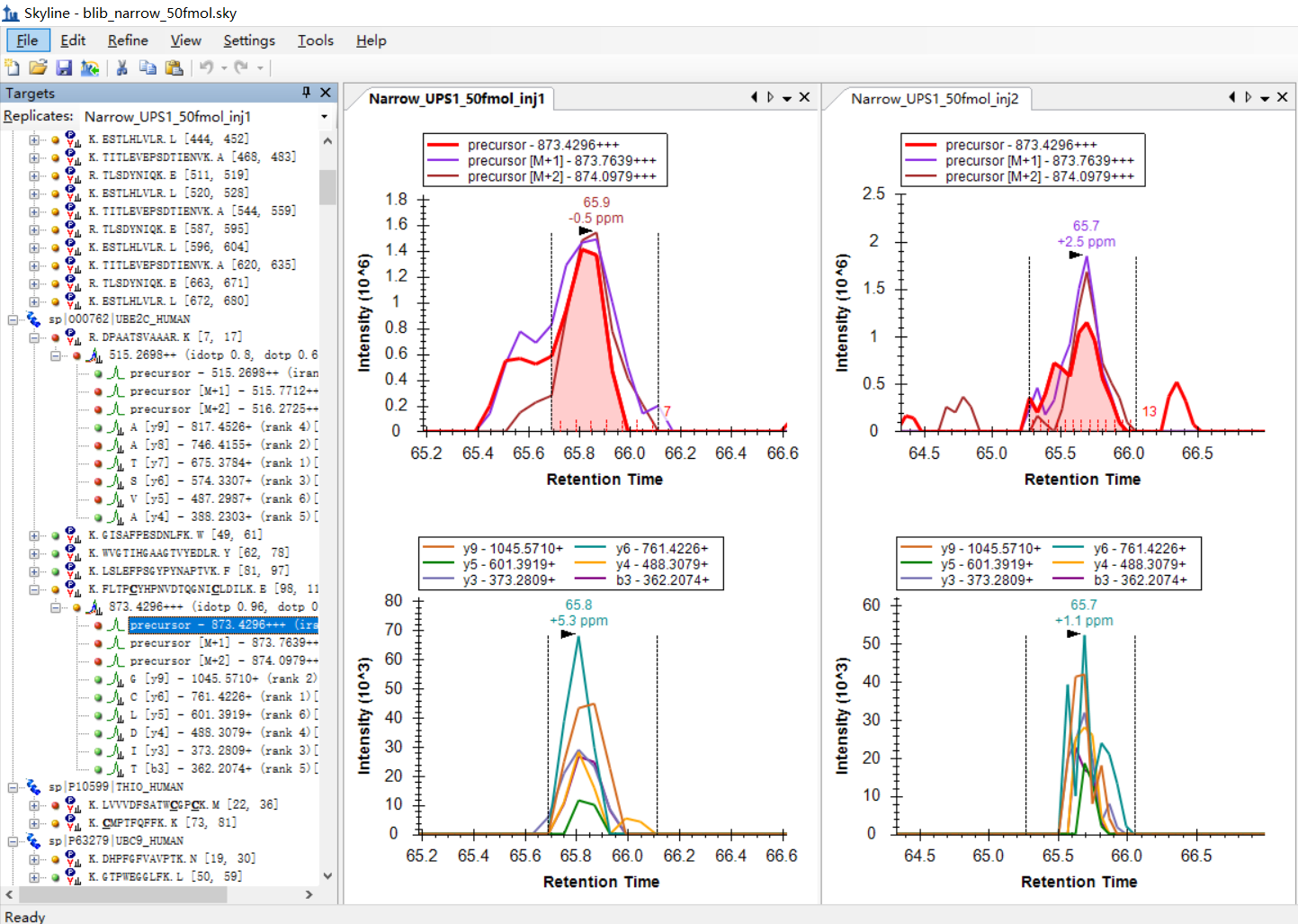
Task: Open the Refine menu
Action: (x=128, y=40)
